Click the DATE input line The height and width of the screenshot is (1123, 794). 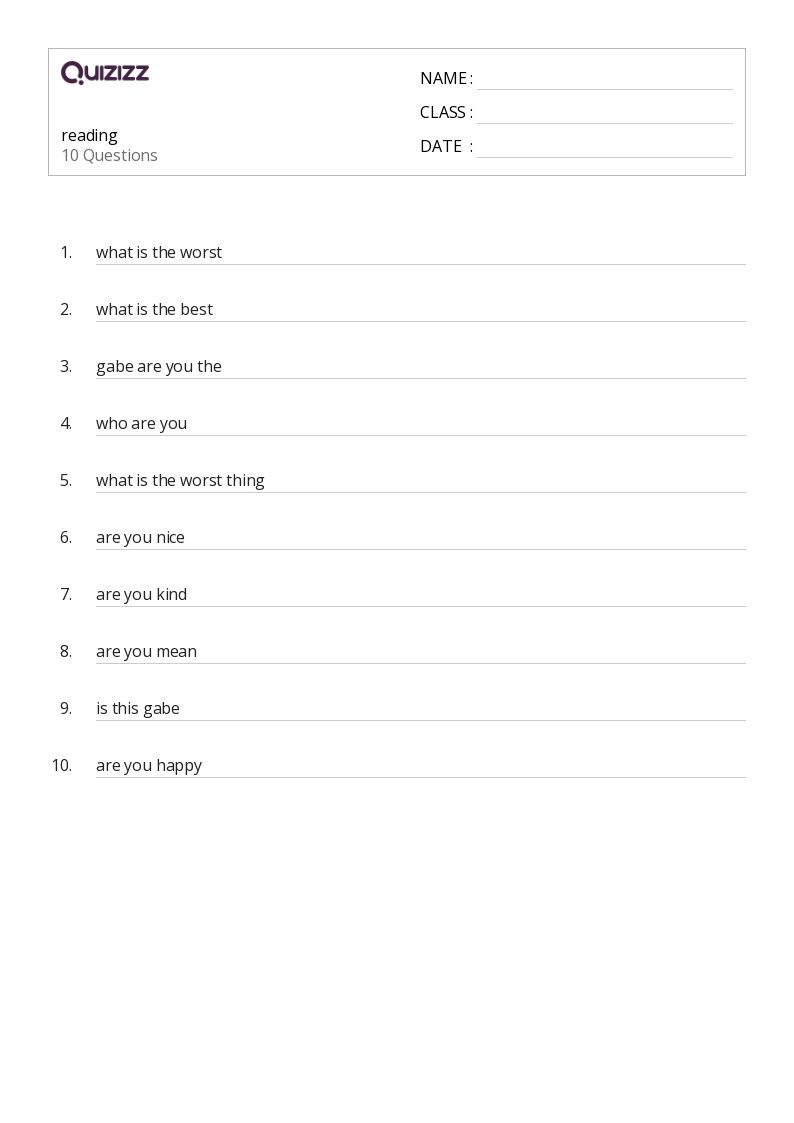coord(604,148)
